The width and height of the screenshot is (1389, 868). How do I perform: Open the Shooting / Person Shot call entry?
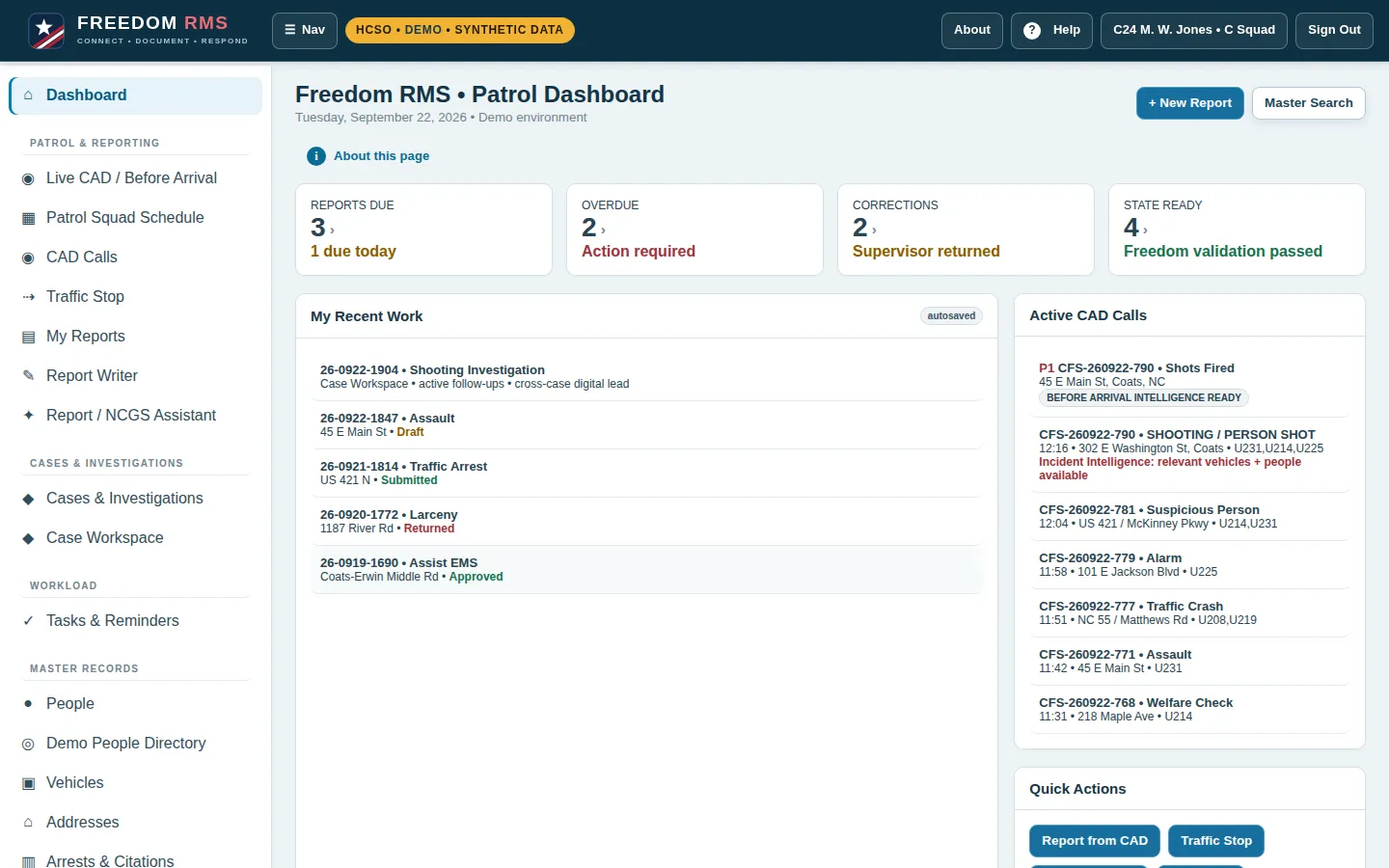[1189, 455]
